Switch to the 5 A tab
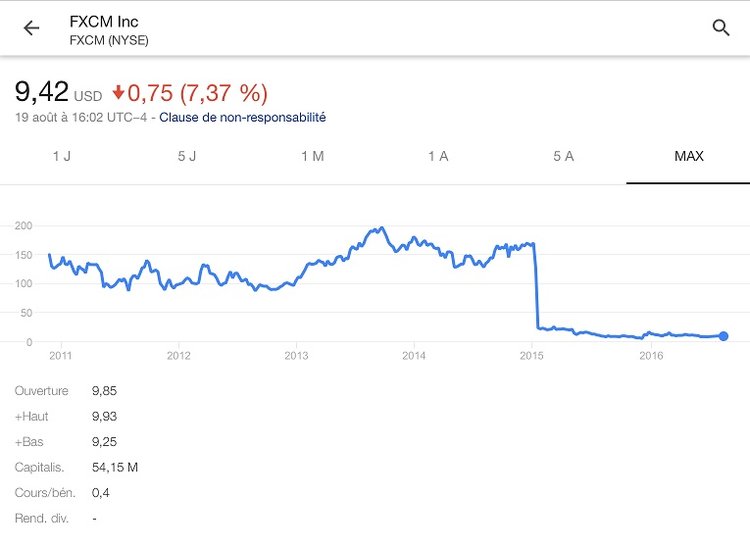Viewport: 750px width, 548px height. [563, 156]
